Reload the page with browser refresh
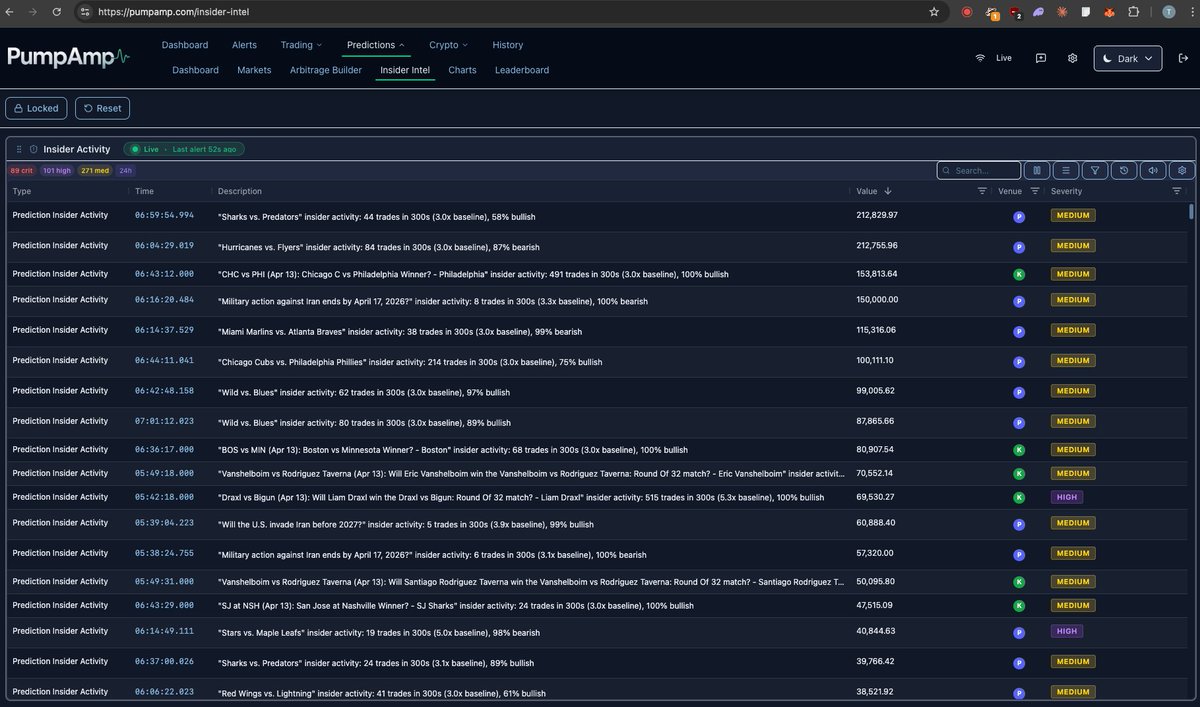The width and height of the screenshot is (1200, 707). 58,12
